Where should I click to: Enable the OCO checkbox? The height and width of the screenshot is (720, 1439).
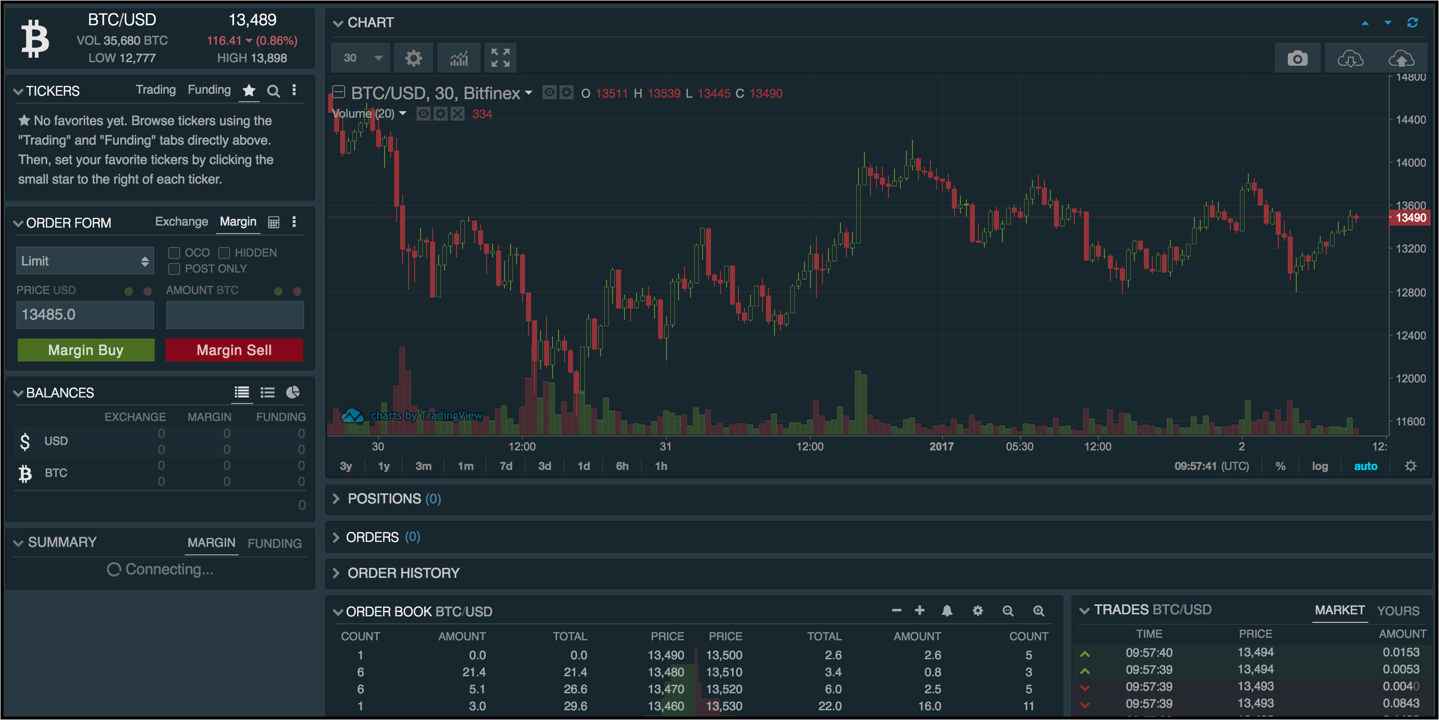[x=174, y=253]
